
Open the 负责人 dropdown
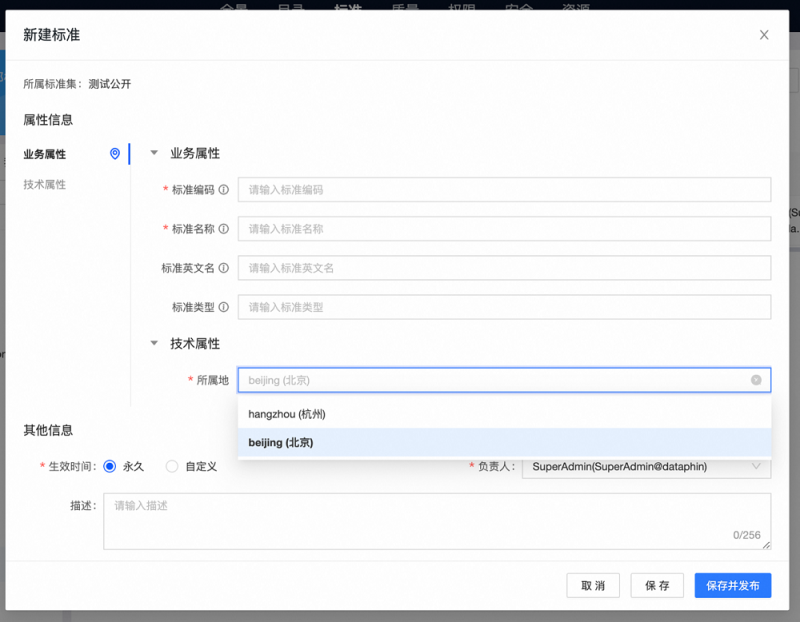pos(646,466)
